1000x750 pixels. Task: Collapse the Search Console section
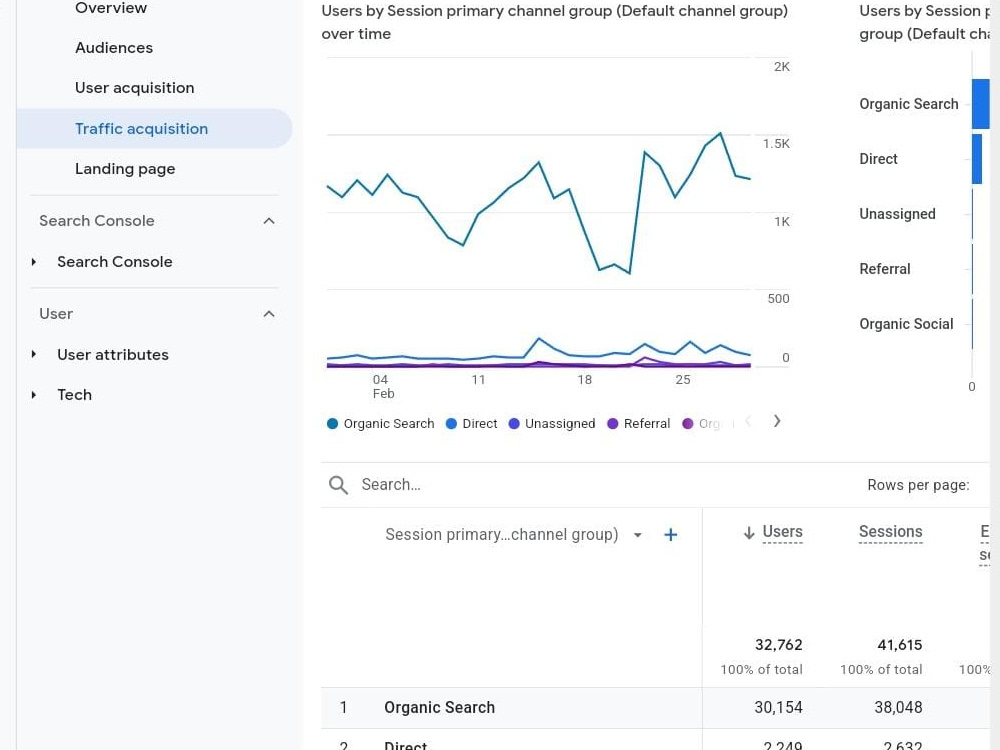coord(269,221)
